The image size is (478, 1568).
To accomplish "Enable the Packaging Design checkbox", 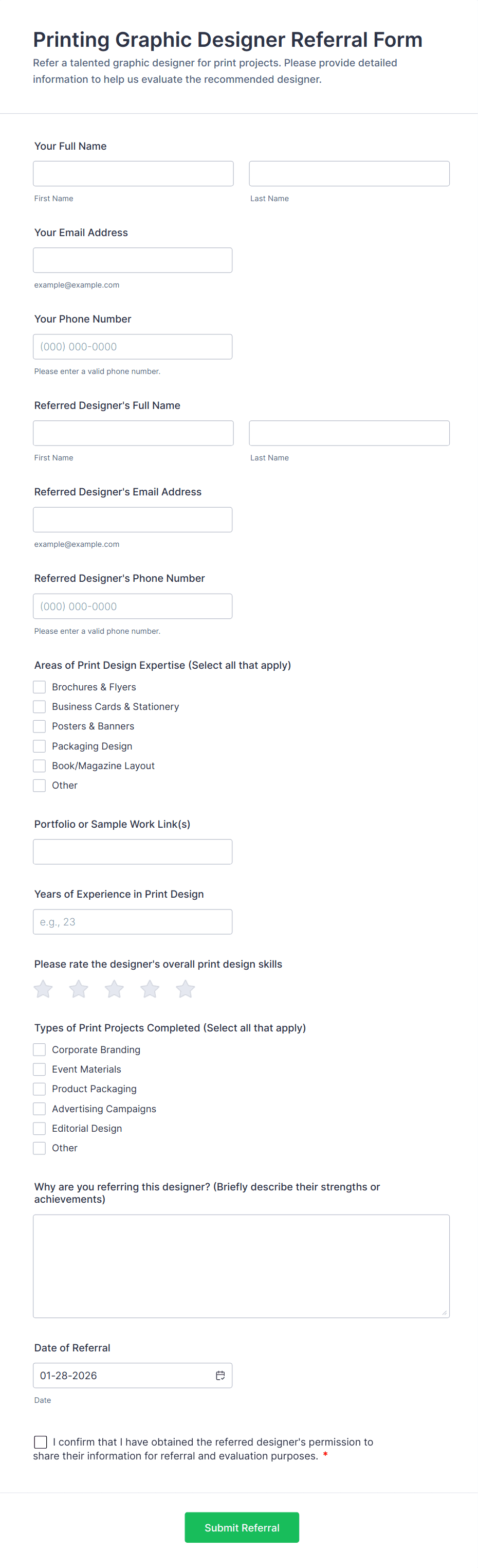I will pos(40,746).
